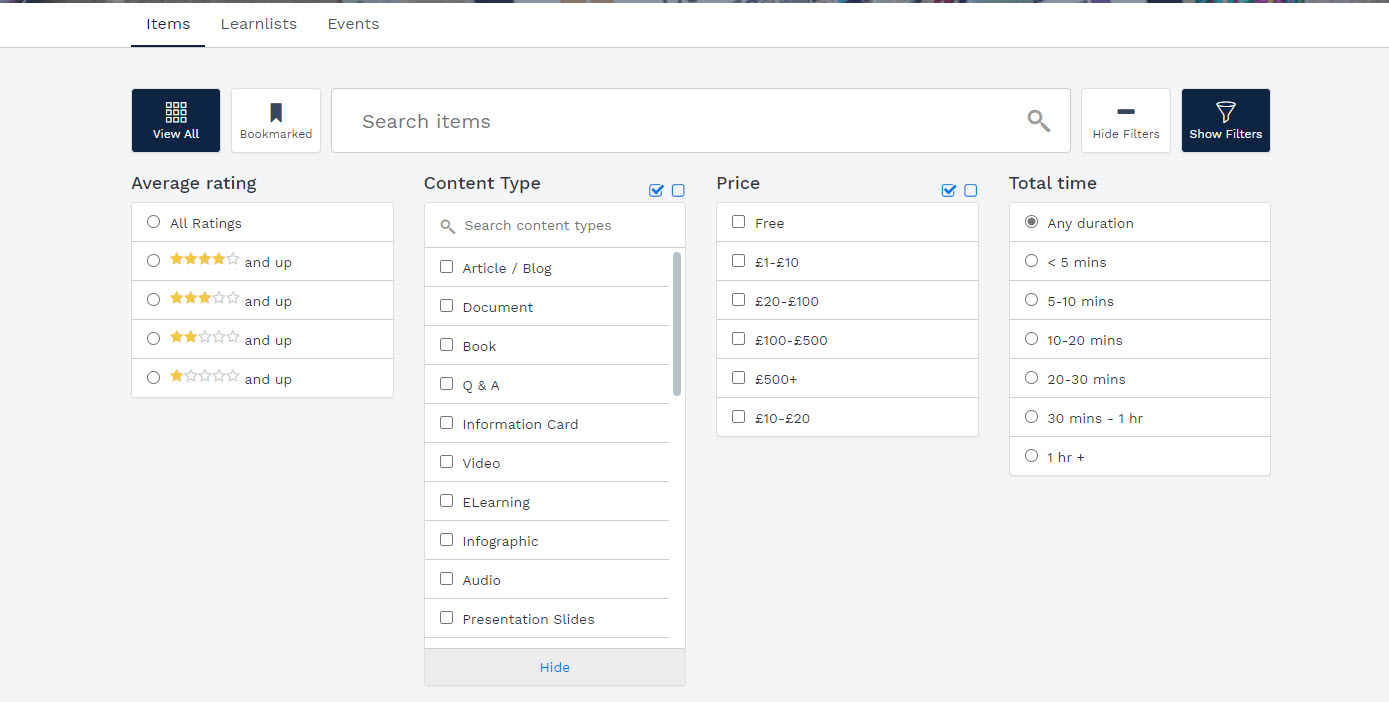This screenshot has height=702, width=1389.
Task: Deselect all Price options icon
Action: pyautogui.click(x=971, y=191)
